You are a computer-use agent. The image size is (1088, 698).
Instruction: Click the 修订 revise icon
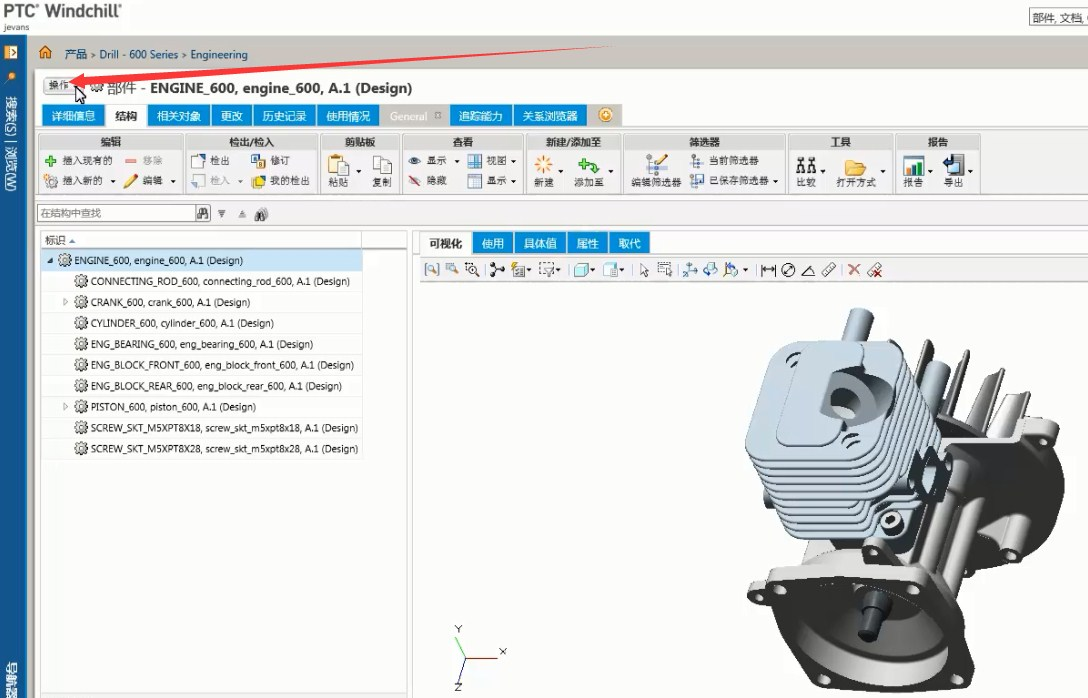point(258,161)
